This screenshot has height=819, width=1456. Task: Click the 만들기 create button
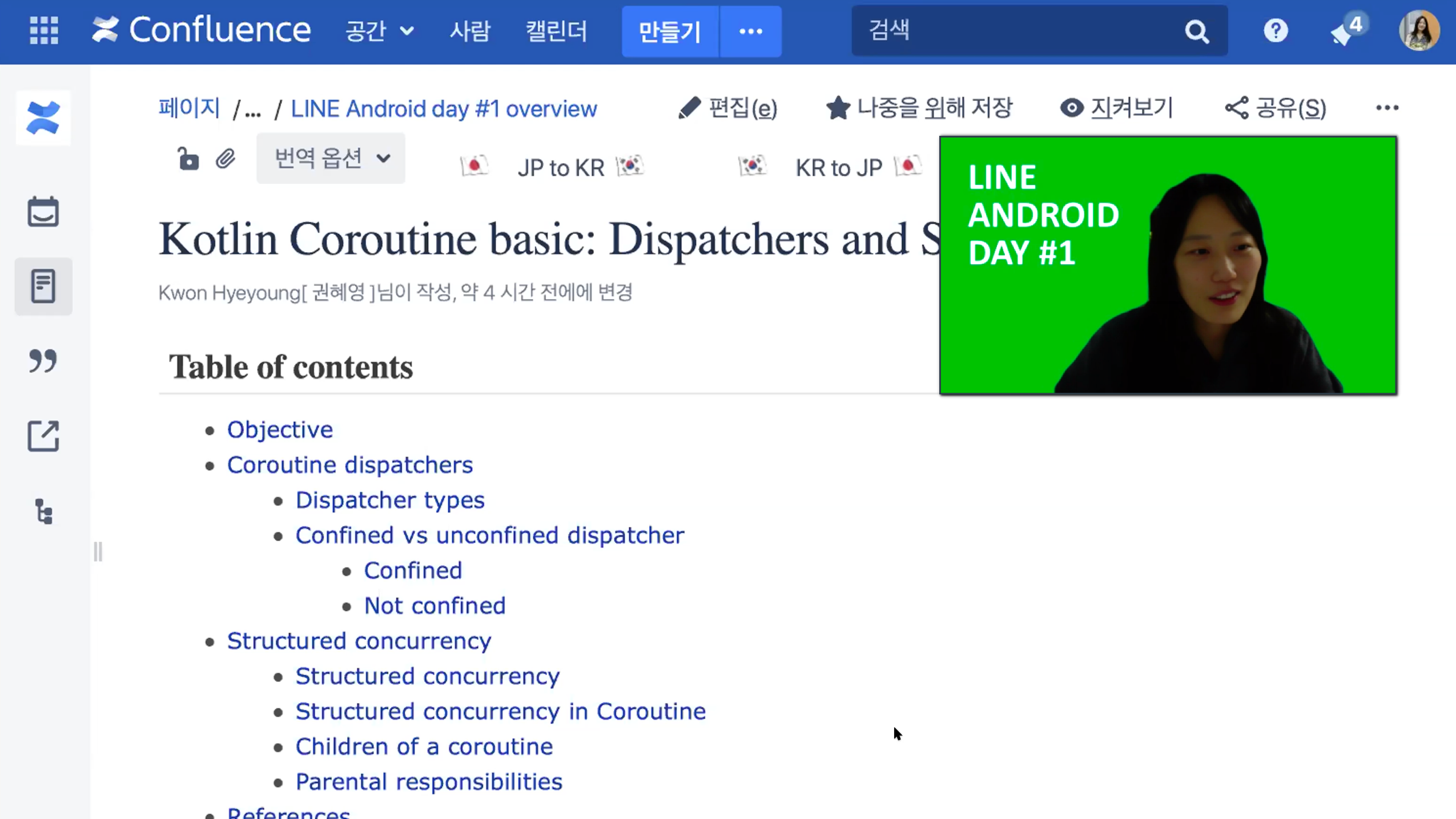tap(670, 31)
